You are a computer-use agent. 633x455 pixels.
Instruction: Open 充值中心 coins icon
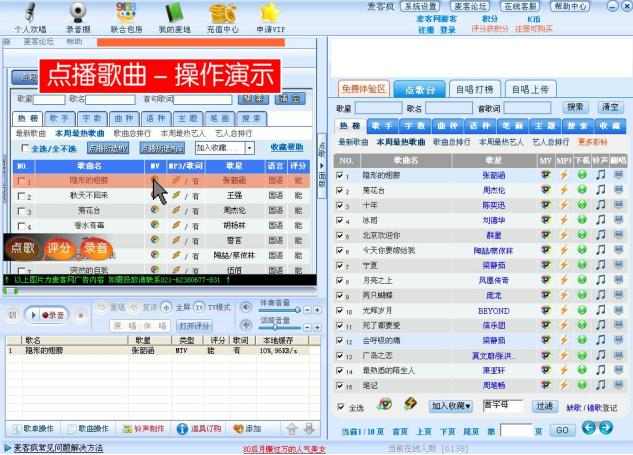pos(222,13)
